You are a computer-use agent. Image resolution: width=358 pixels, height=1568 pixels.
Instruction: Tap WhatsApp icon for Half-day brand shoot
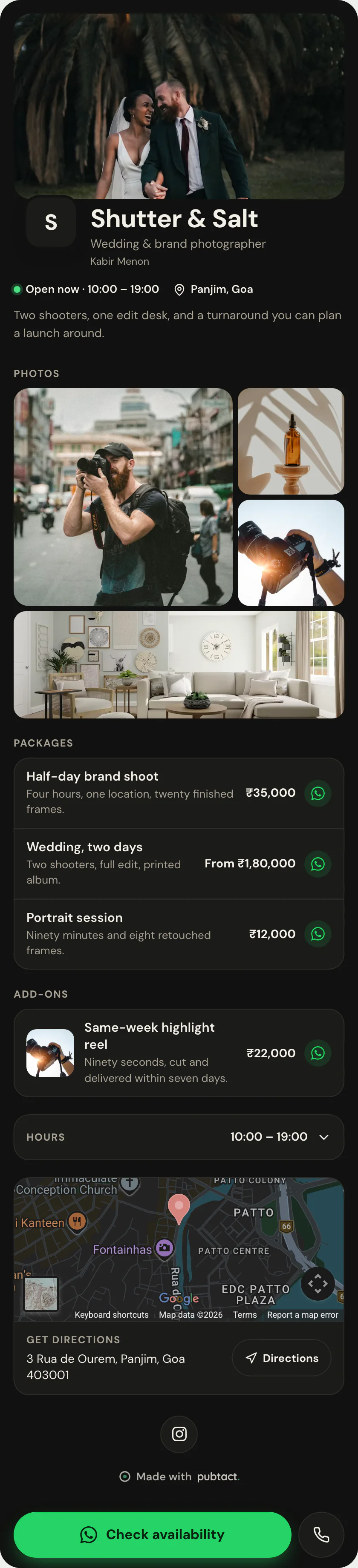click(x=318, y=793)
